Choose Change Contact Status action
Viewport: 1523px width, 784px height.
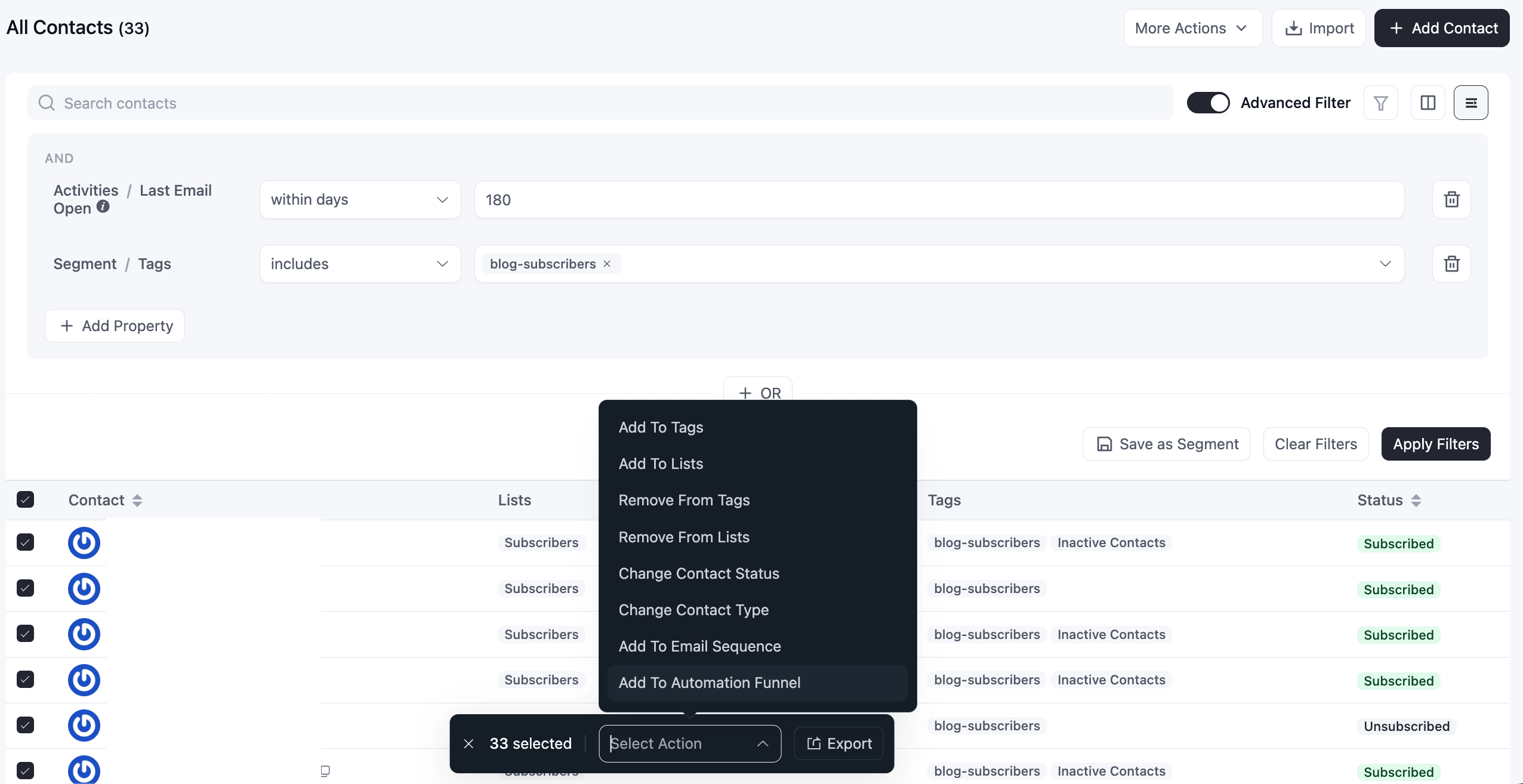click(x=757, y=573)
